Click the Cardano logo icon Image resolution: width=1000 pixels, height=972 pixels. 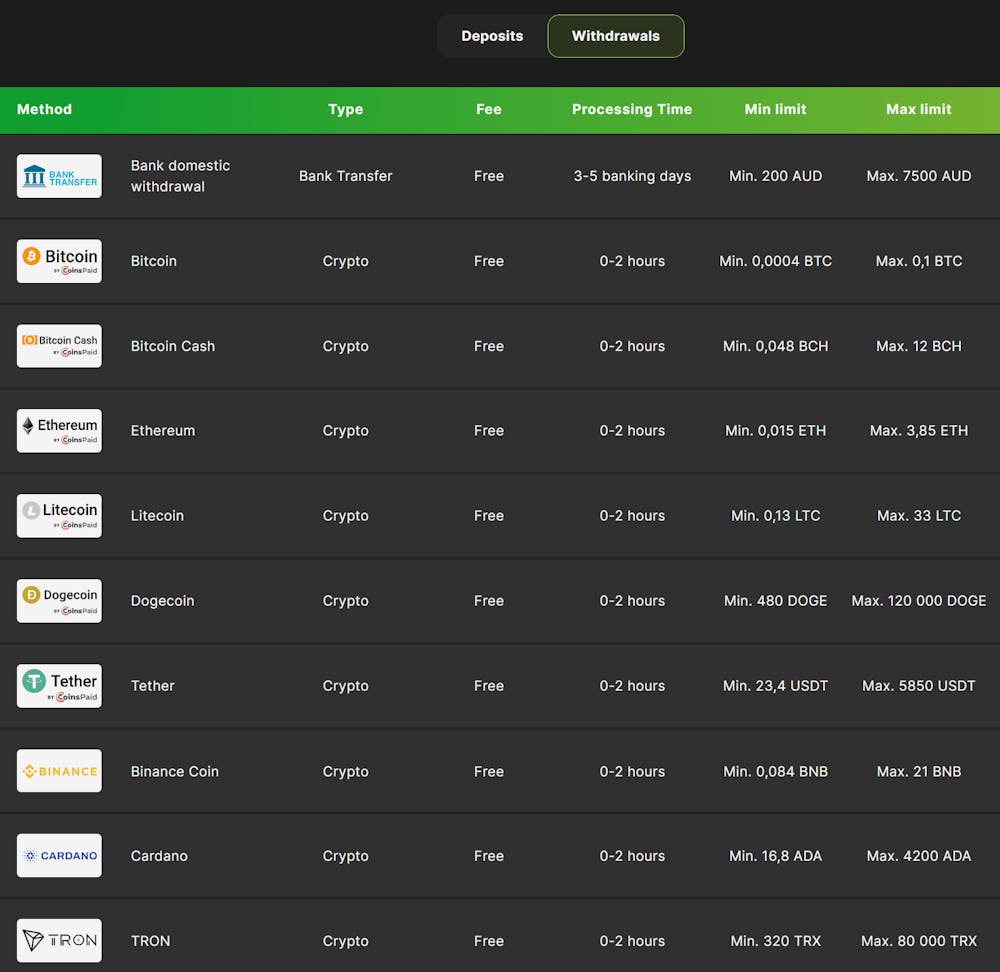click(x=59, y=855)
